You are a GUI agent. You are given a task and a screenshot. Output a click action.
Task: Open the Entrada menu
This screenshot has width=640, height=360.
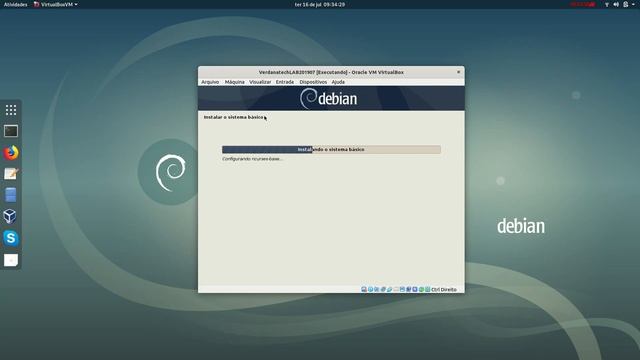[x=284, y=82]
